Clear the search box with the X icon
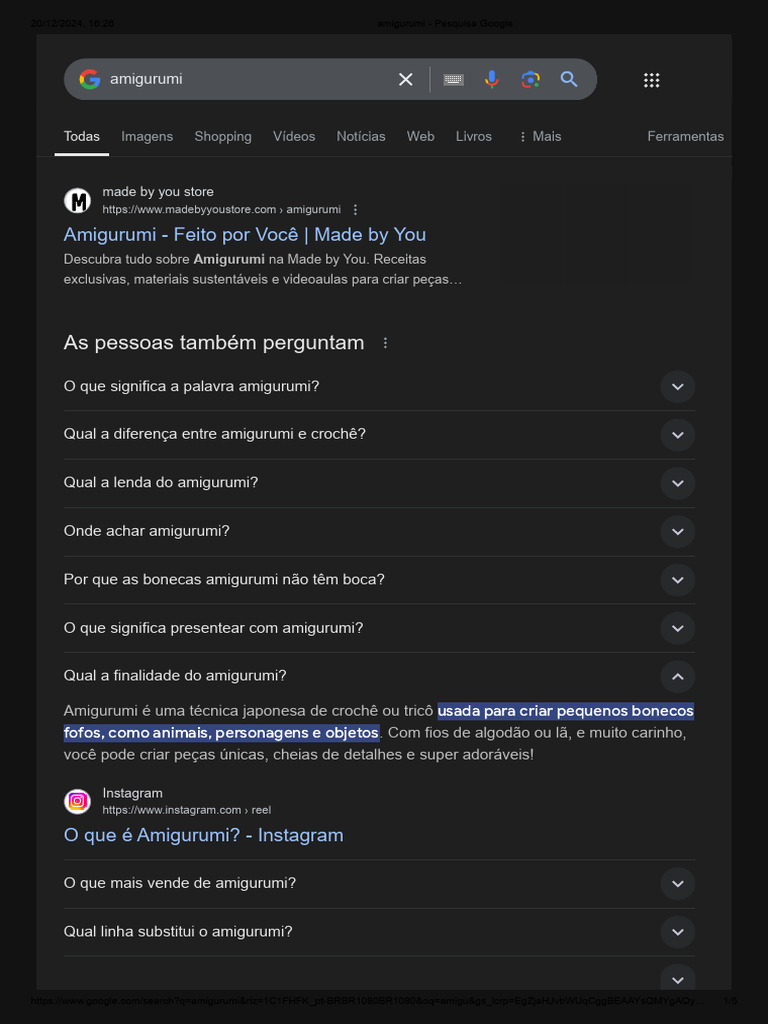The height and width of the screenshot is (1024, 768). tap(406, 80)
